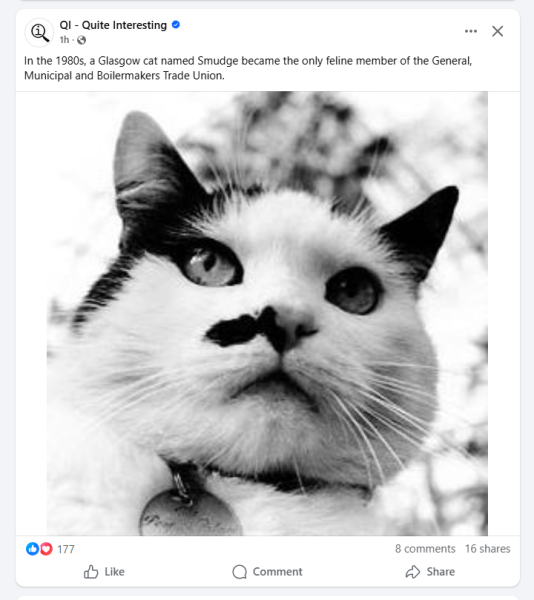View the 177 reactions list
Screen dimensions: 534x600
point(66,549)
